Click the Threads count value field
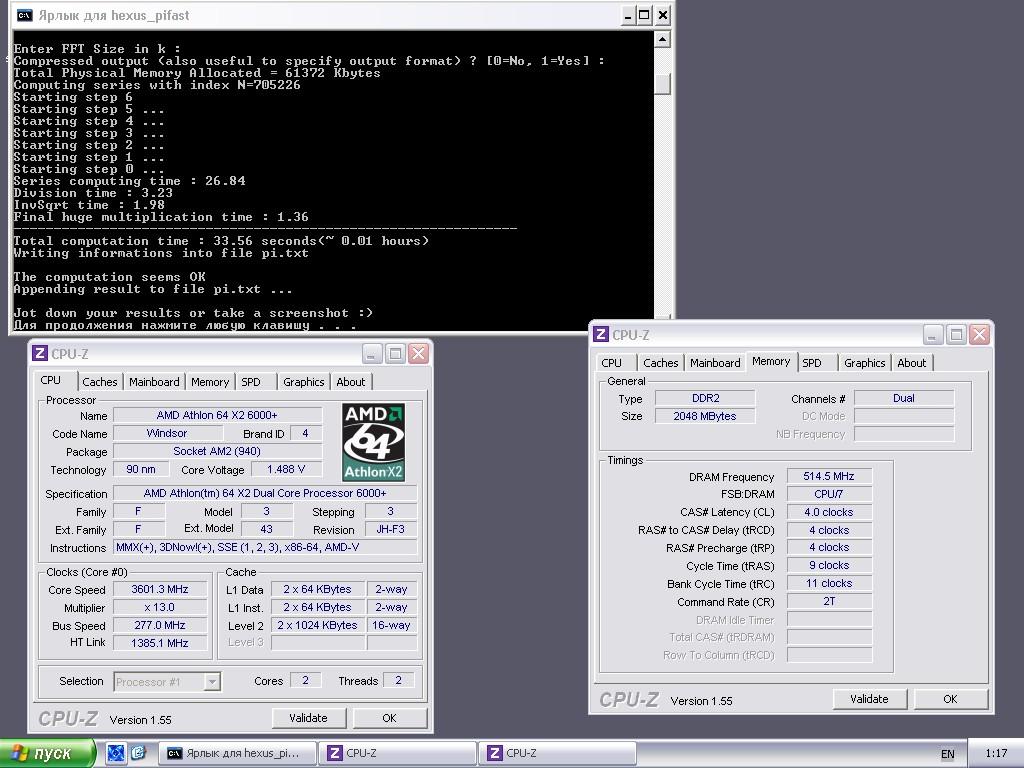The width and height of the screenshot is (1024, 768). tap(398, 680)
